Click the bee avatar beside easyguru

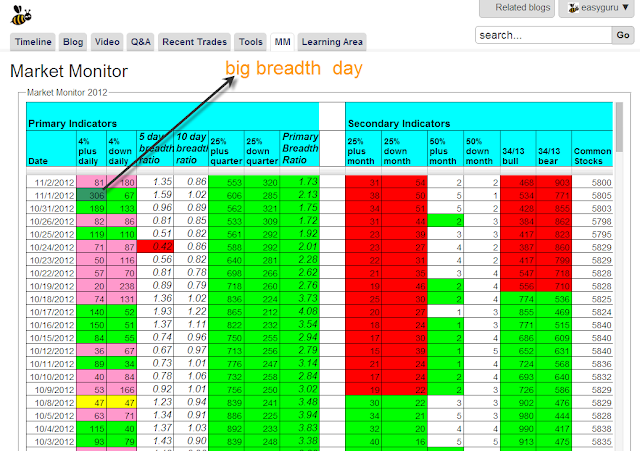573,8
